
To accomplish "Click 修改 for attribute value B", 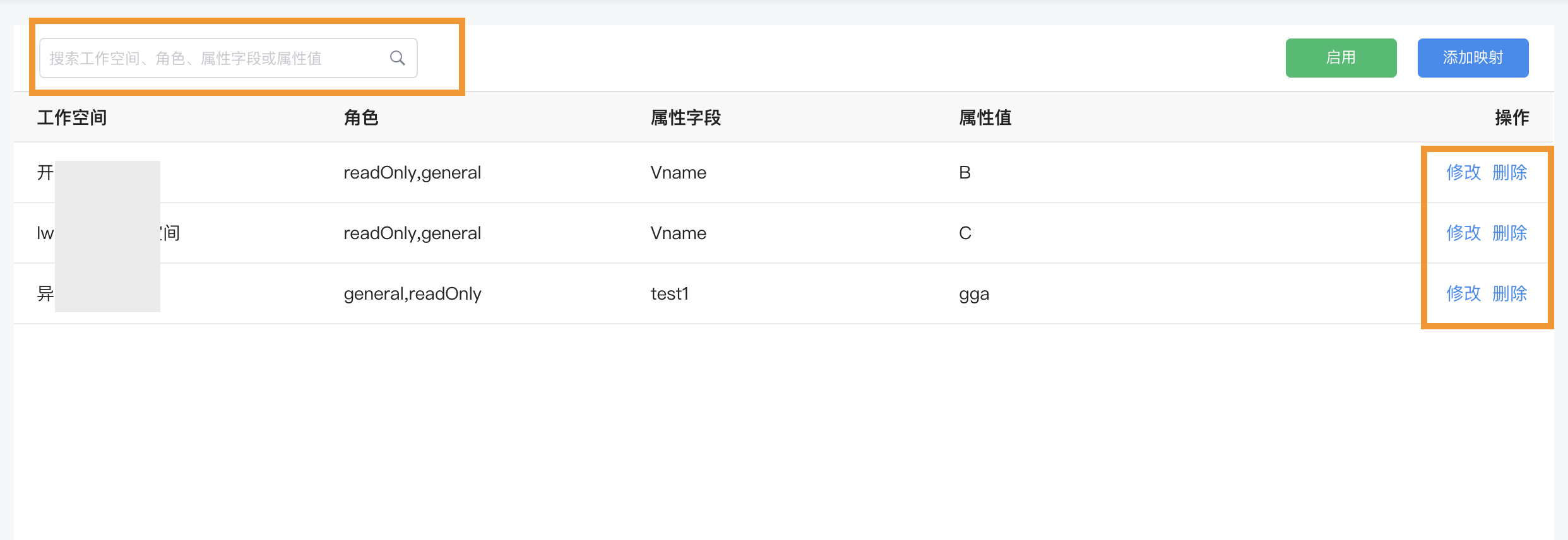I will pos(1463,172).
